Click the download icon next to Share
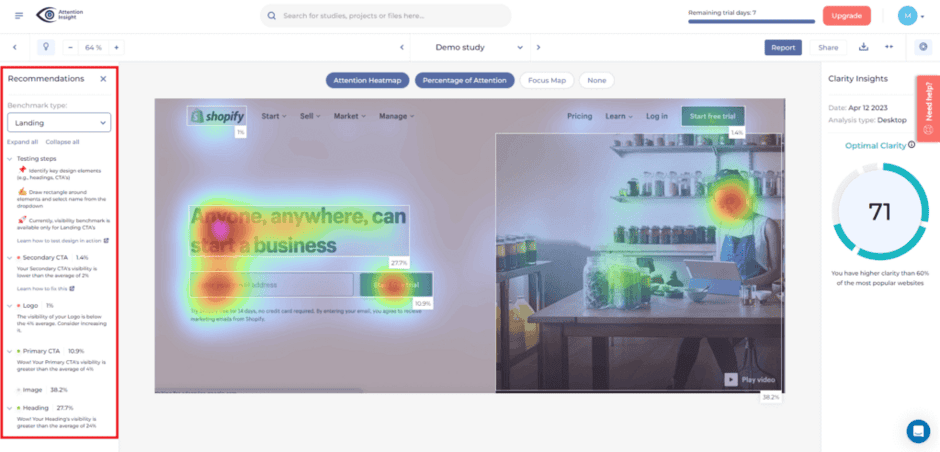The height and width of the screenshot is (452, 940). (x=864, y=47)
